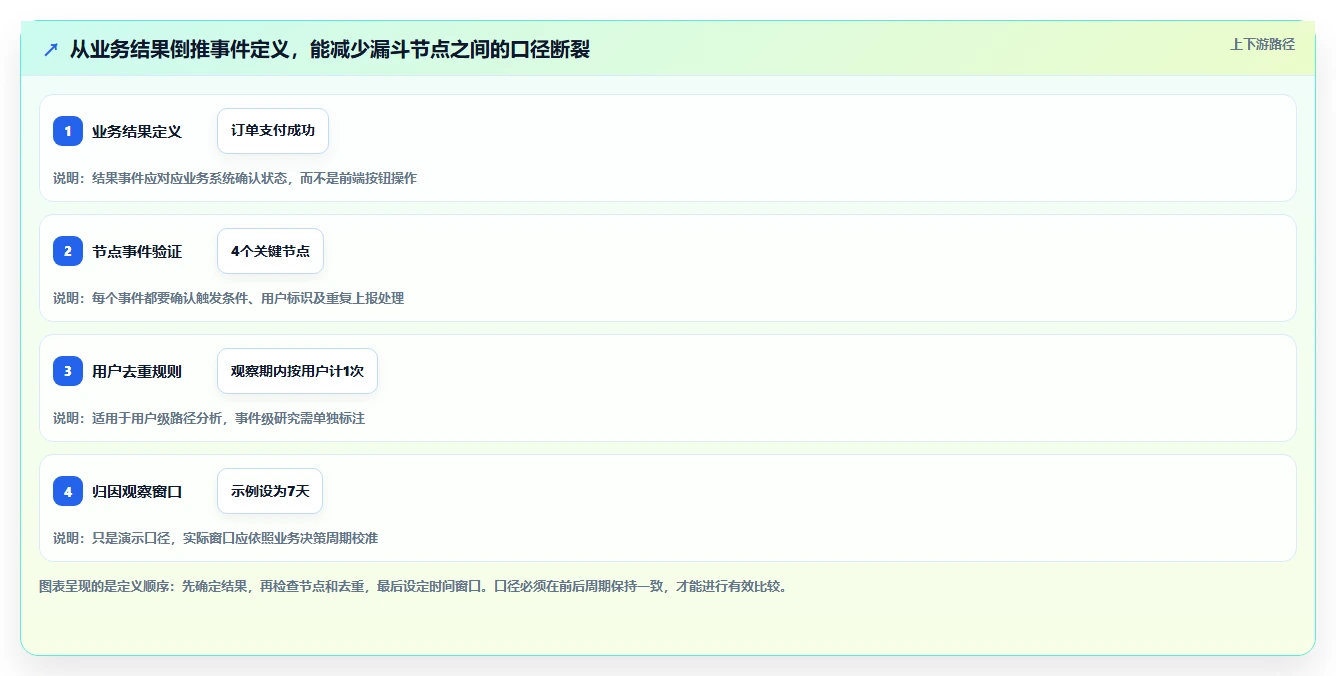Viewport: 1336px width, 676px height.
Task: Click the arrow icon beside the header title
Action: (x=51, y=50)
